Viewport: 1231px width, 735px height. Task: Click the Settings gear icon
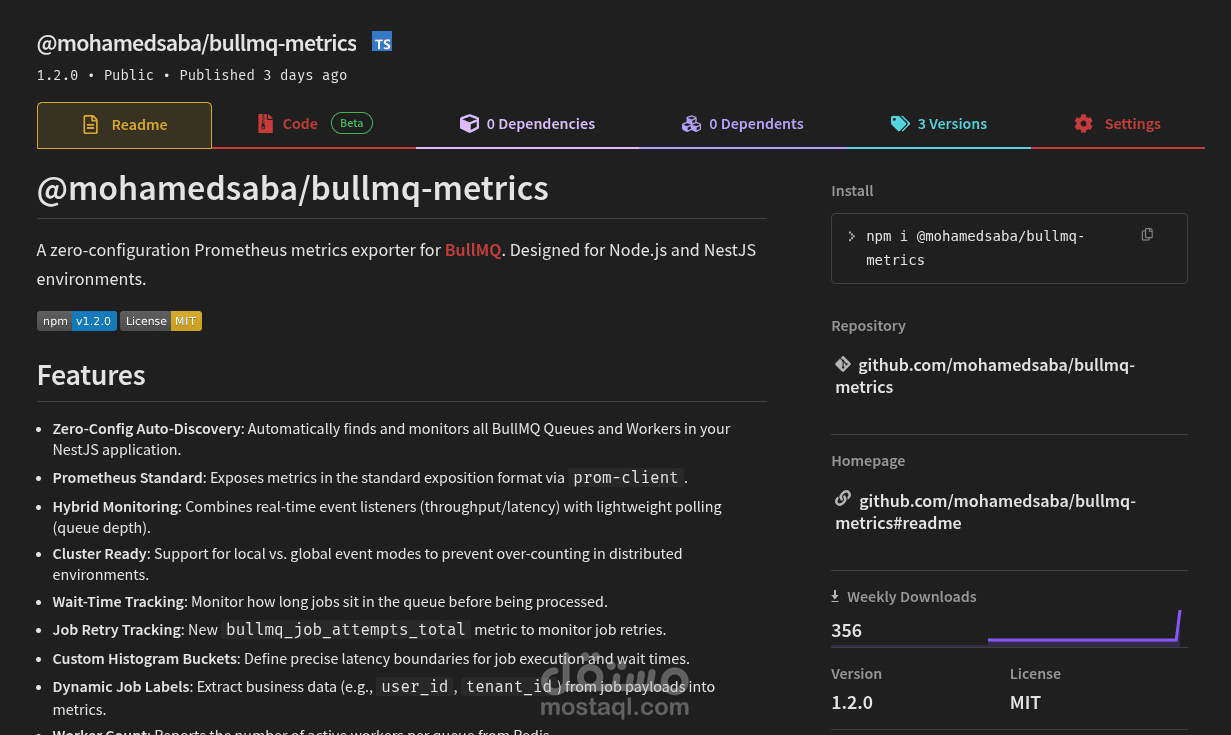click(x=1083, y=124)
